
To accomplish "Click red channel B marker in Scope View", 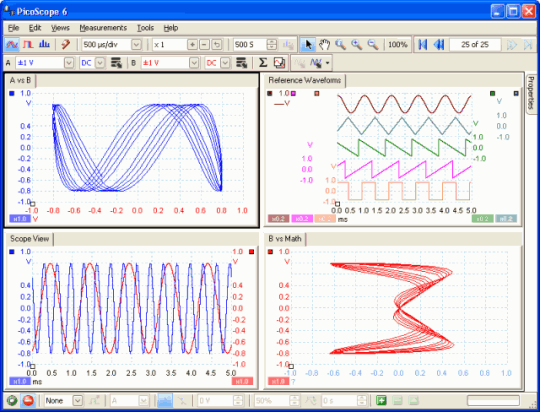I will click(x=251, y=252).
